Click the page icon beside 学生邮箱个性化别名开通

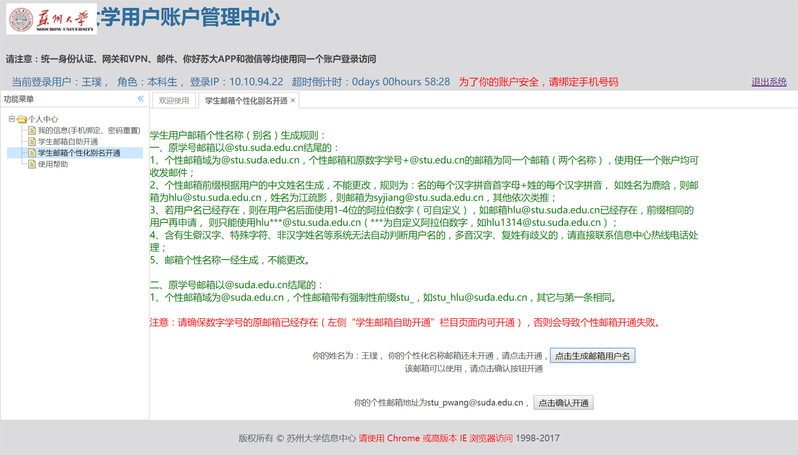click(x=32, y=153)
